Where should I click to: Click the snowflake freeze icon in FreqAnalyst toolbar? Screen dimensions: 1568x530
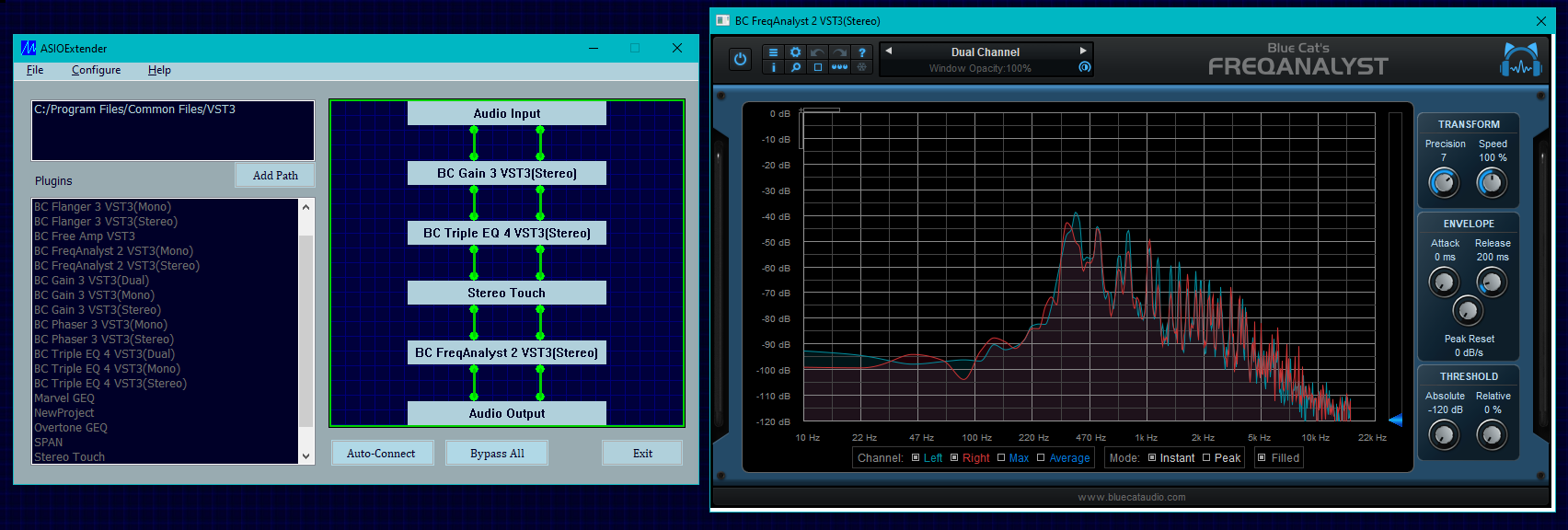click(x=861, y=67)
